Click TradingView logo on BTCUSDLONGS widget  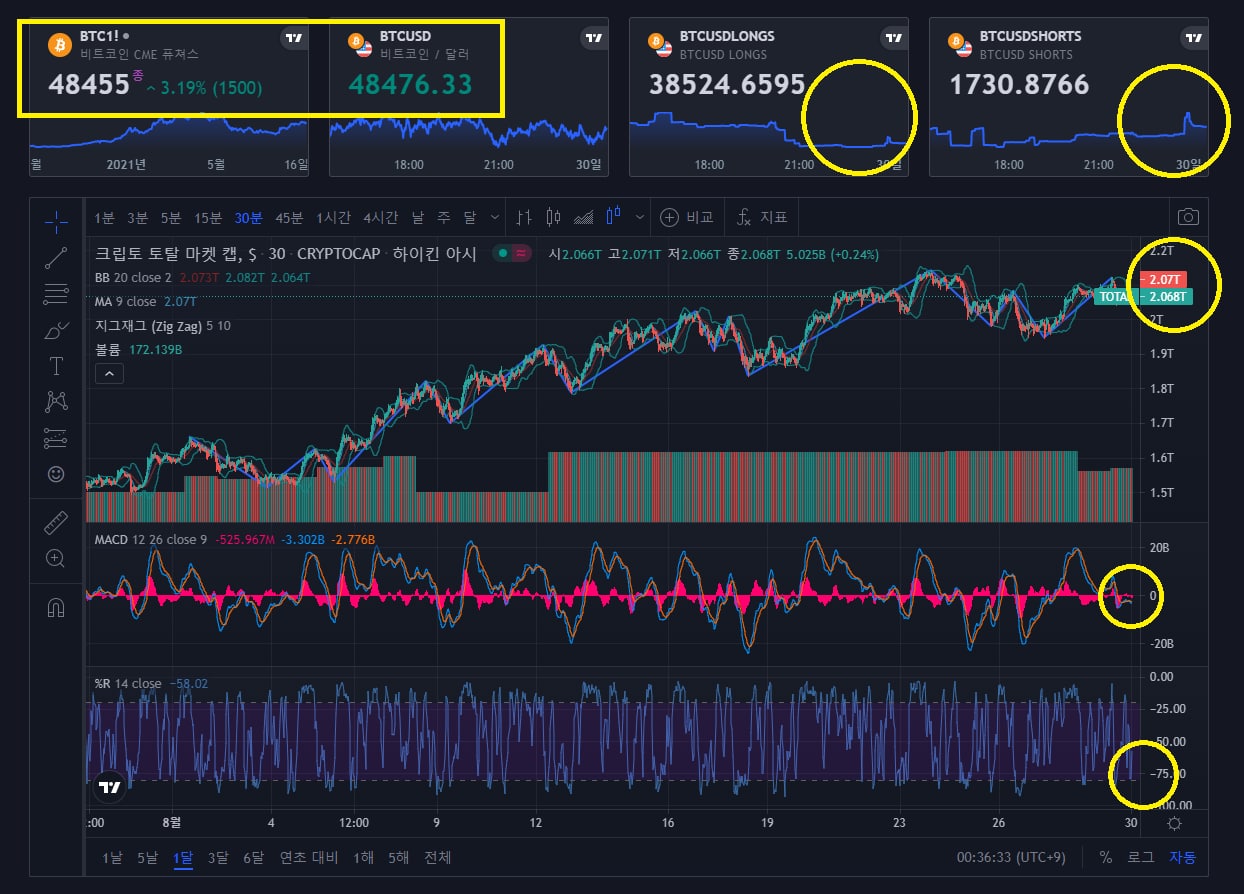[894, 38]
